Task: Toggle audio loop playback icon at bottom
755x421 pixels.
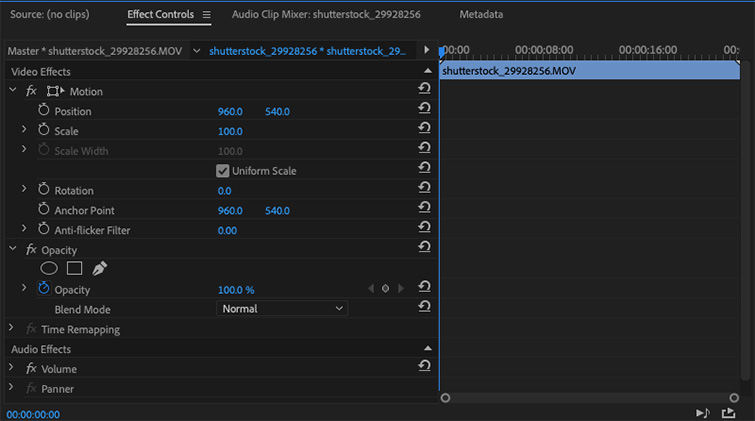Action: coord(703,413)
